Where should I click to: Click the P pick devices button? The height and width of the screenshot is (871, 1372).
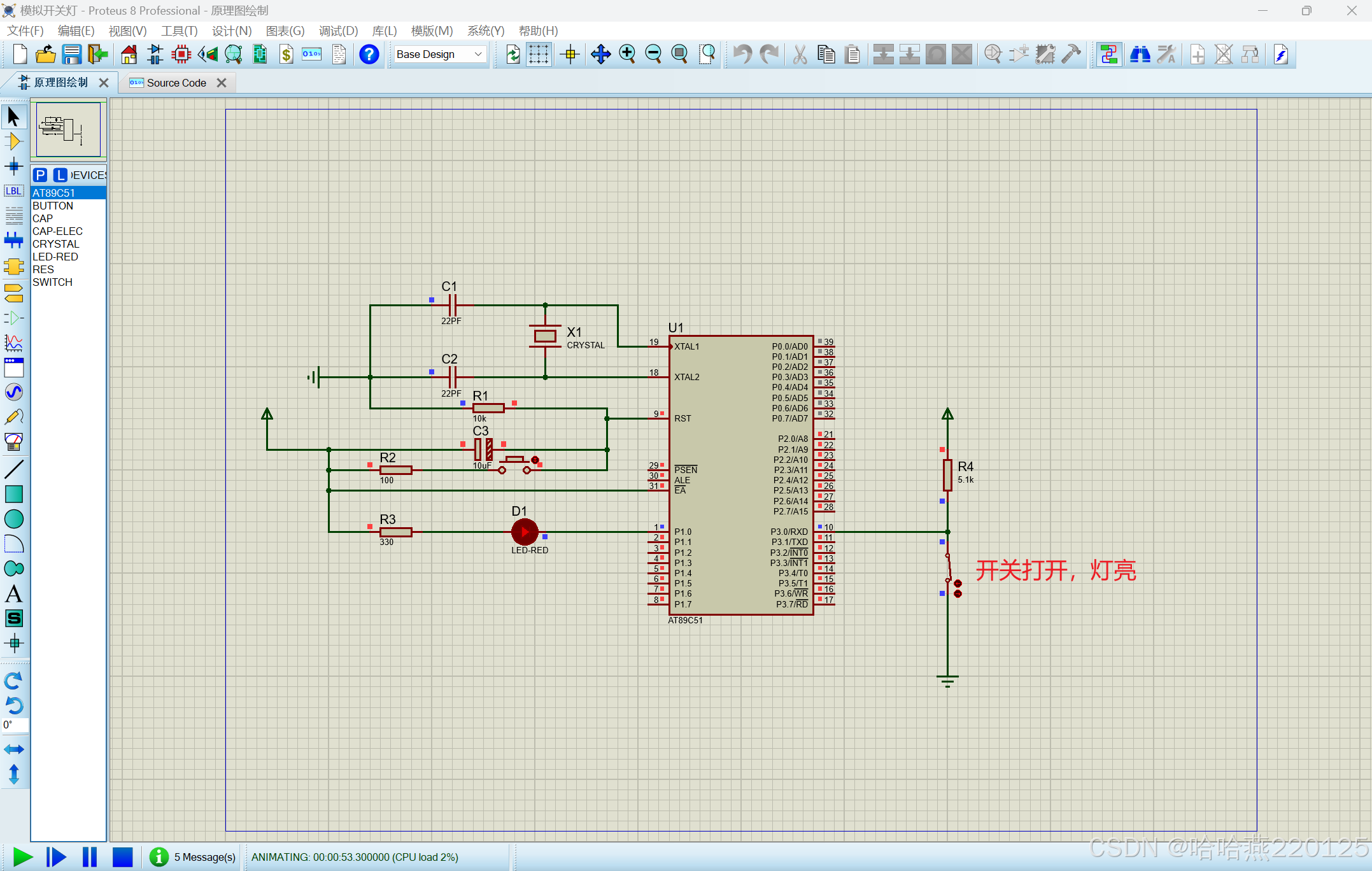[40, 175]
